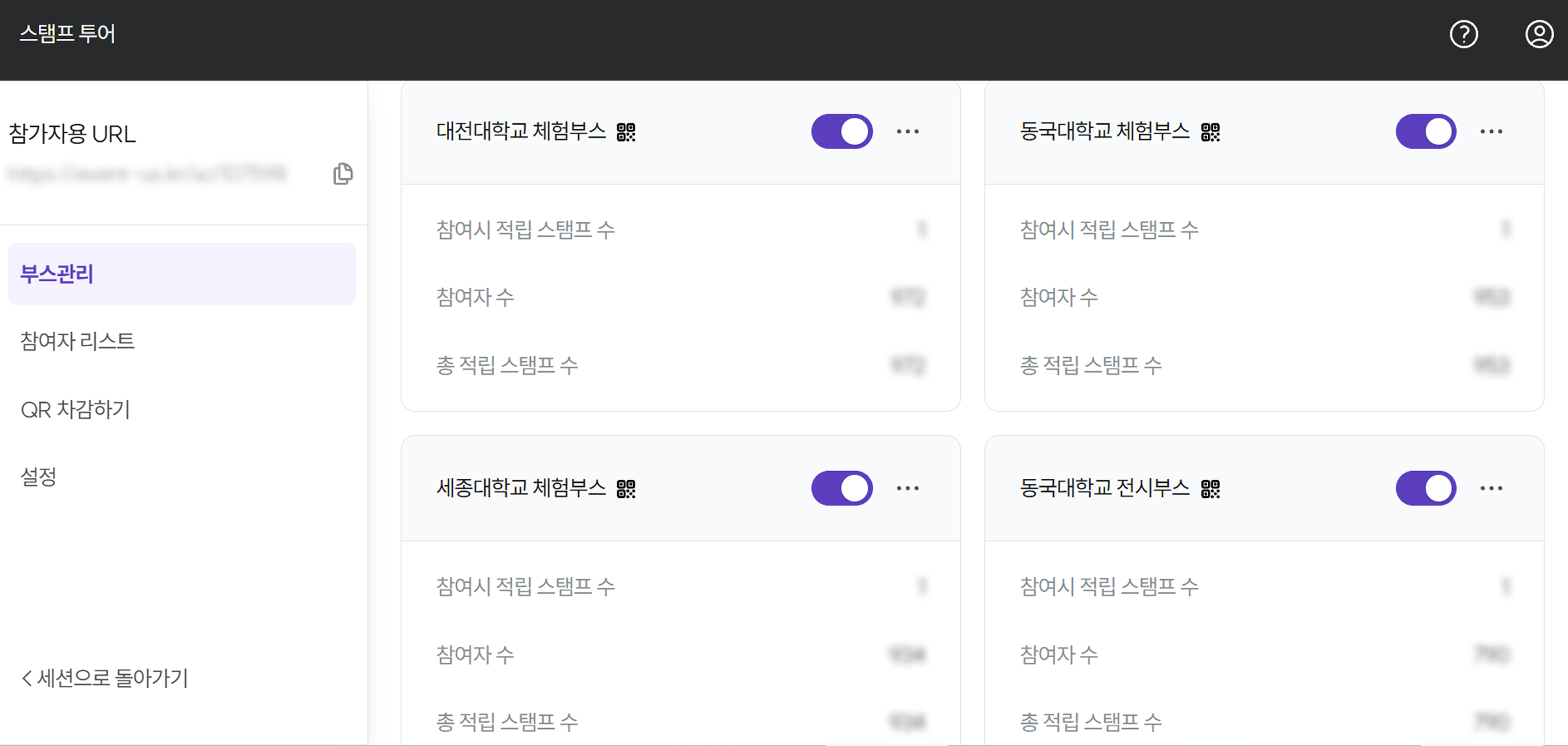This screenshot has height=746, width=1568.
Task: Copy the 참가자용 URL link
Action: point(342,174)
